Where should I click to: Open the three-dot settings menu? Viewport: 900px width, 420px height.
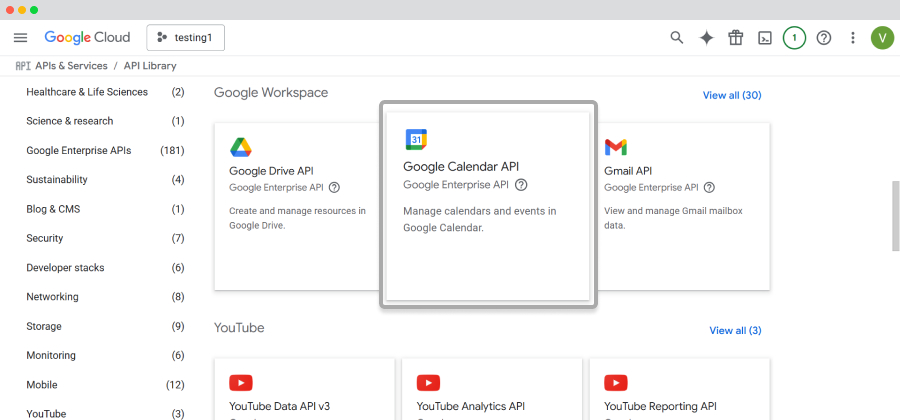coord(853,38)
